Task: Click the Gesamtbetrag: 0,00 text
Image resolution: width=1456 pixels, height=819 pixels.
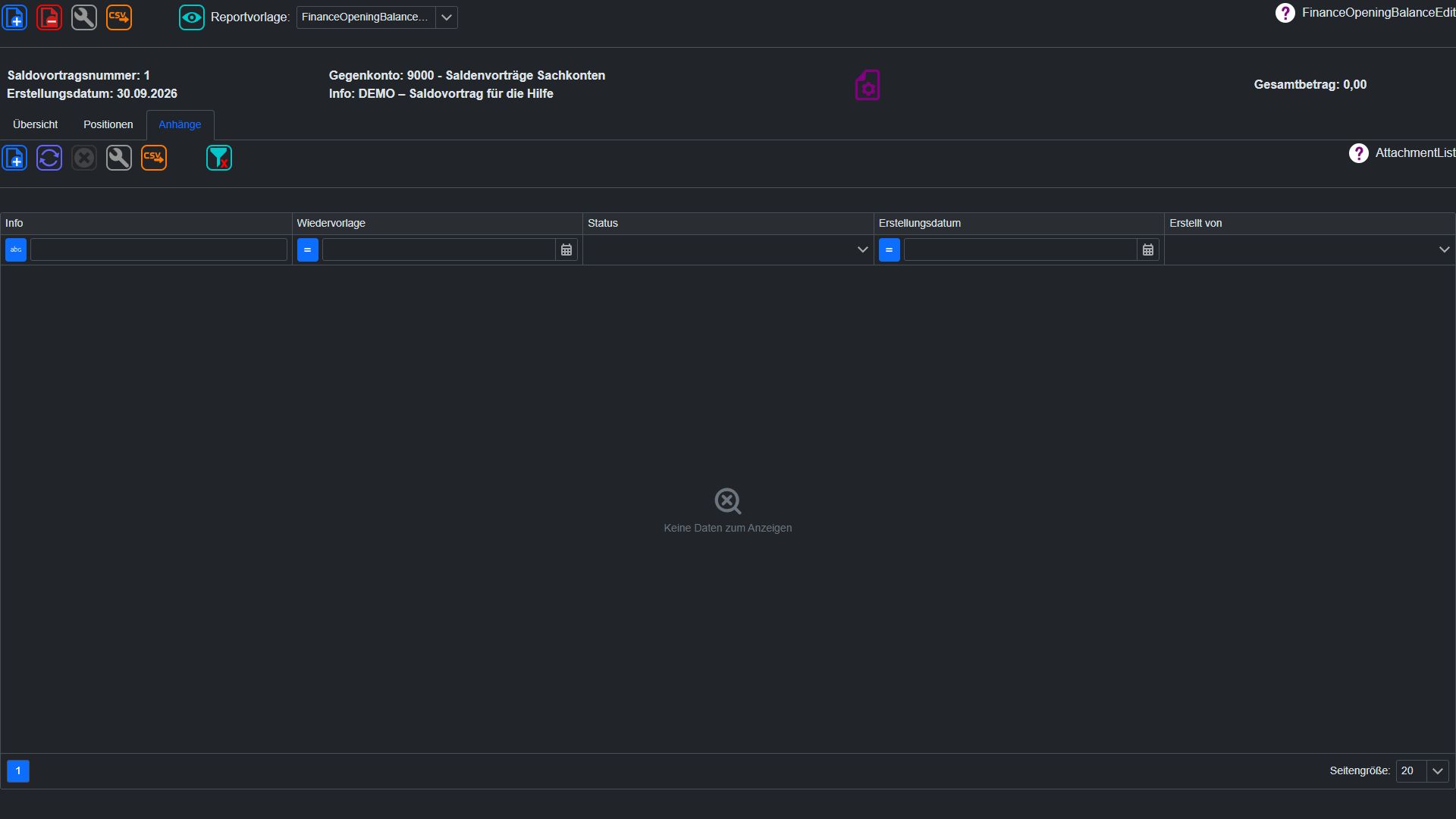Action: click(x=1310, y=85)
